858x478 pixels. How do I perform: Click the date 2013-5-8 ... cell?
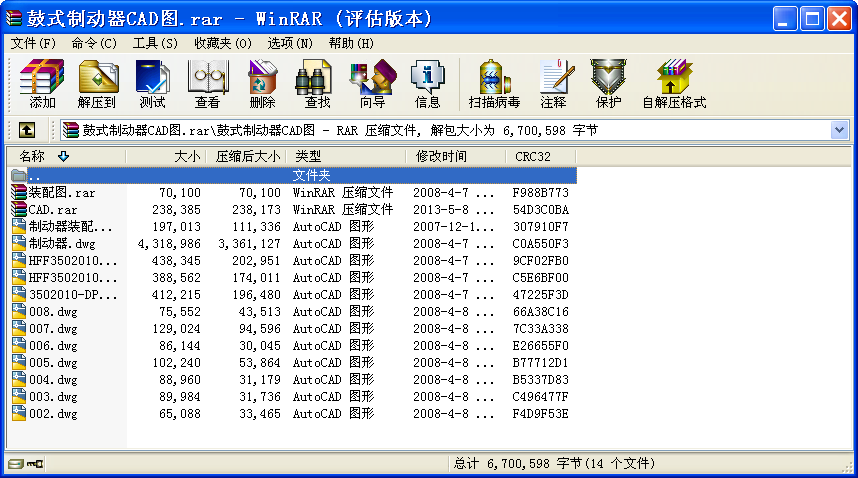tap(454, 209)
